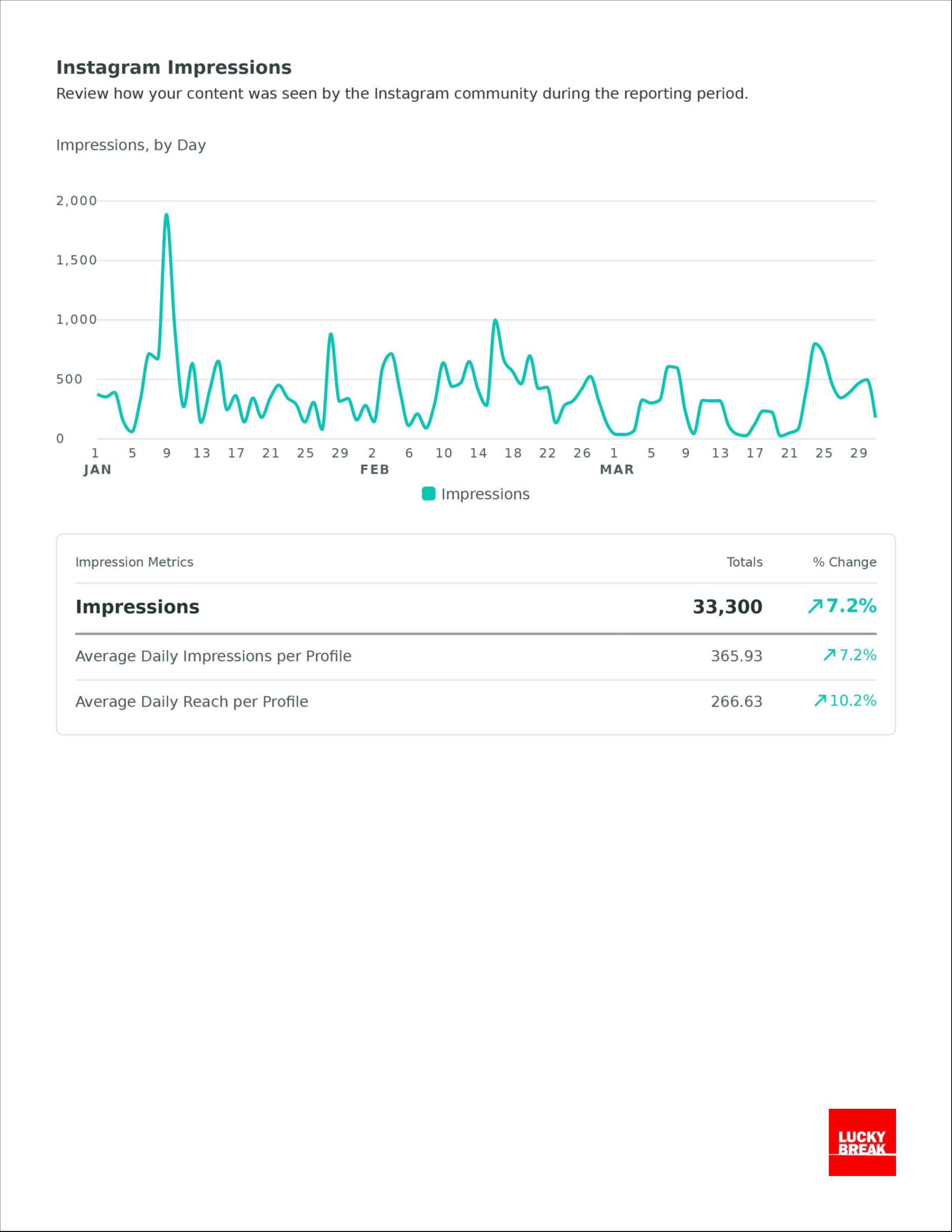The height and width of the screenshot is (1232, 952).
Task: Click the FEB month label on axis
Action: click(375, 469)
